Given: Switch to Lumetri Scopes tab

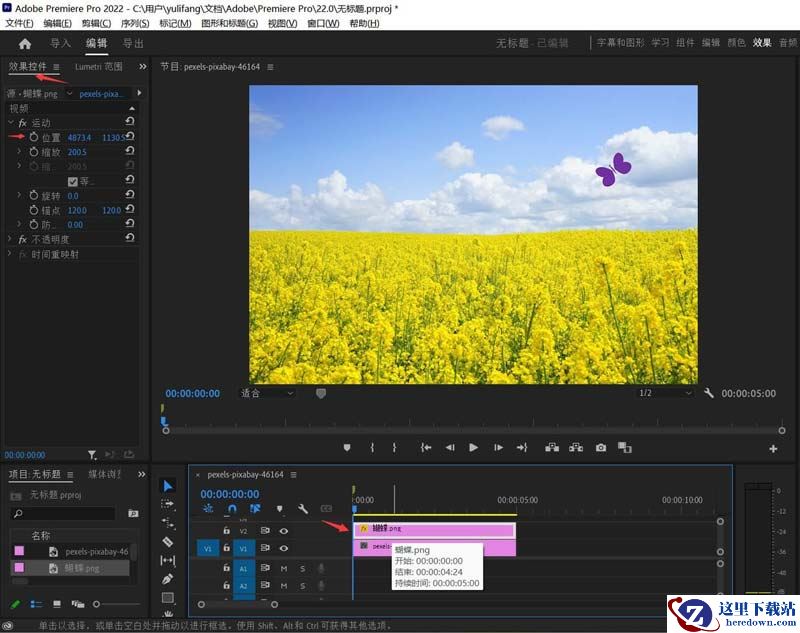Looking at the screenshot, I should (x=98, y=66).
